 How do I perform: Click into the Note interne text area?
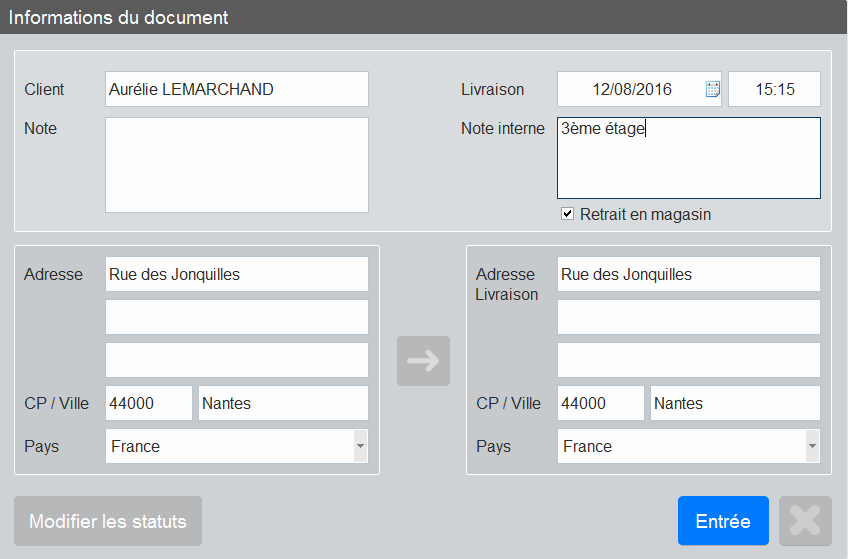tap(688, 158)
